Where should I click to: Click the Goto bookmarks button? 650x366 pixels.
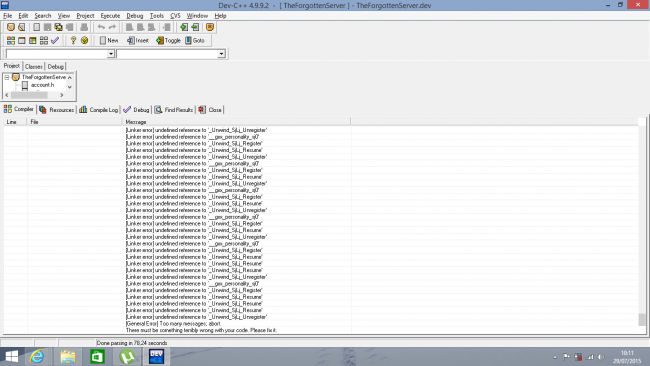(195, 41)
